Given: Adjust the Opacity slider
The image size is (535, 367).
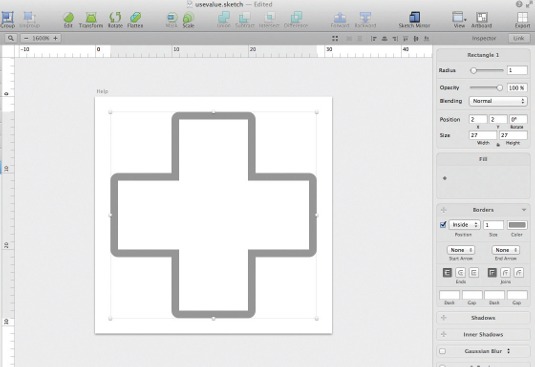Looking at the screenshot, I should pos(486,88).
